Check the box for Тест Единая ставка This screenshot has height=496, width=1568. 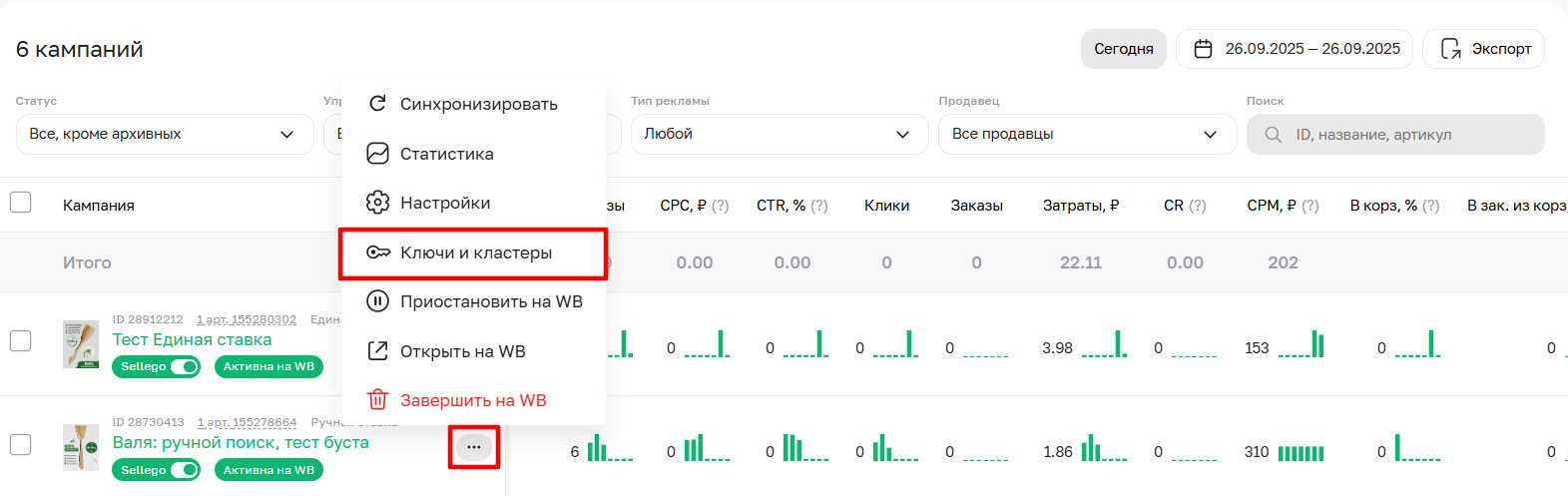pos(21,340)
